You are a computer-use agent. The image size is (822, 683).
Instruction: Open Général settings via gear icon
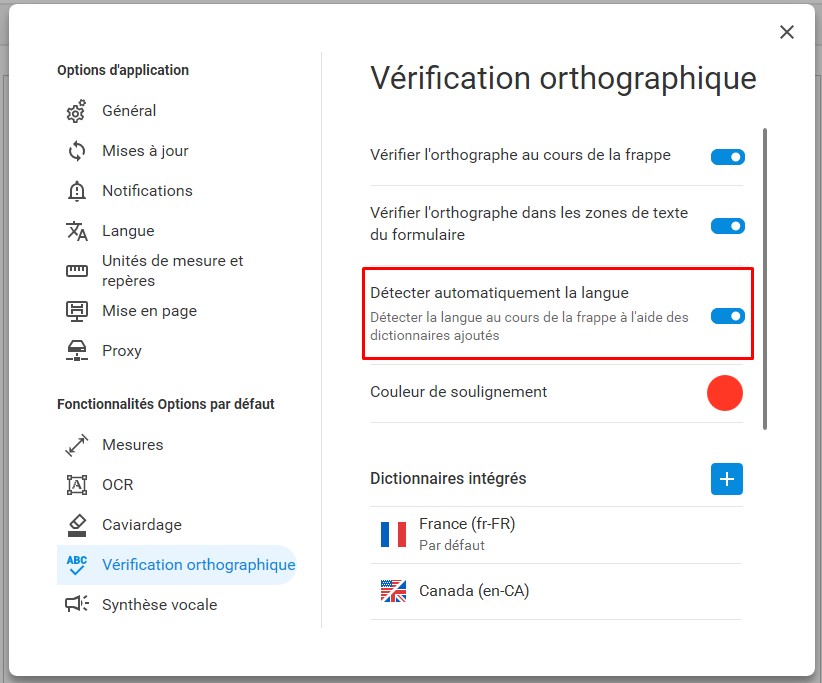point(77,111)
